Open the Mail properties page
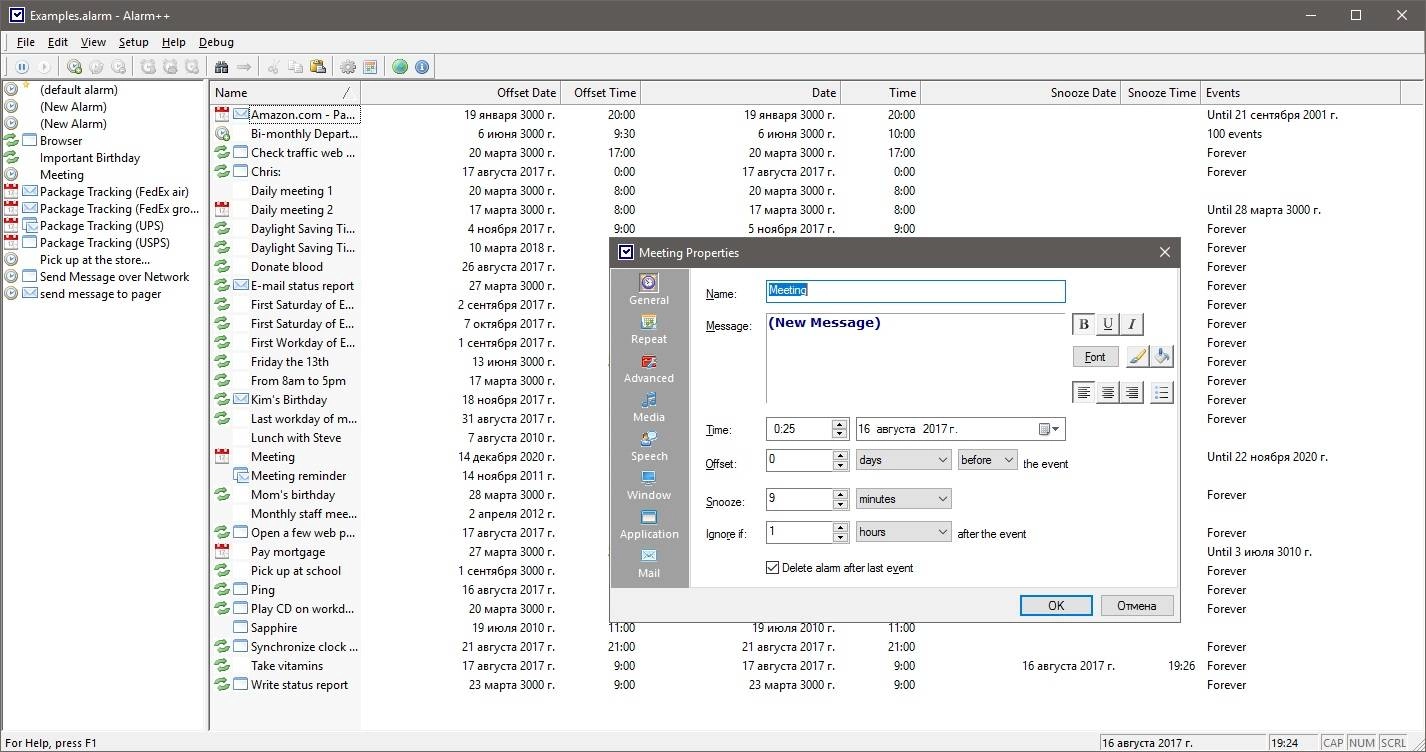 pos(649,563)
